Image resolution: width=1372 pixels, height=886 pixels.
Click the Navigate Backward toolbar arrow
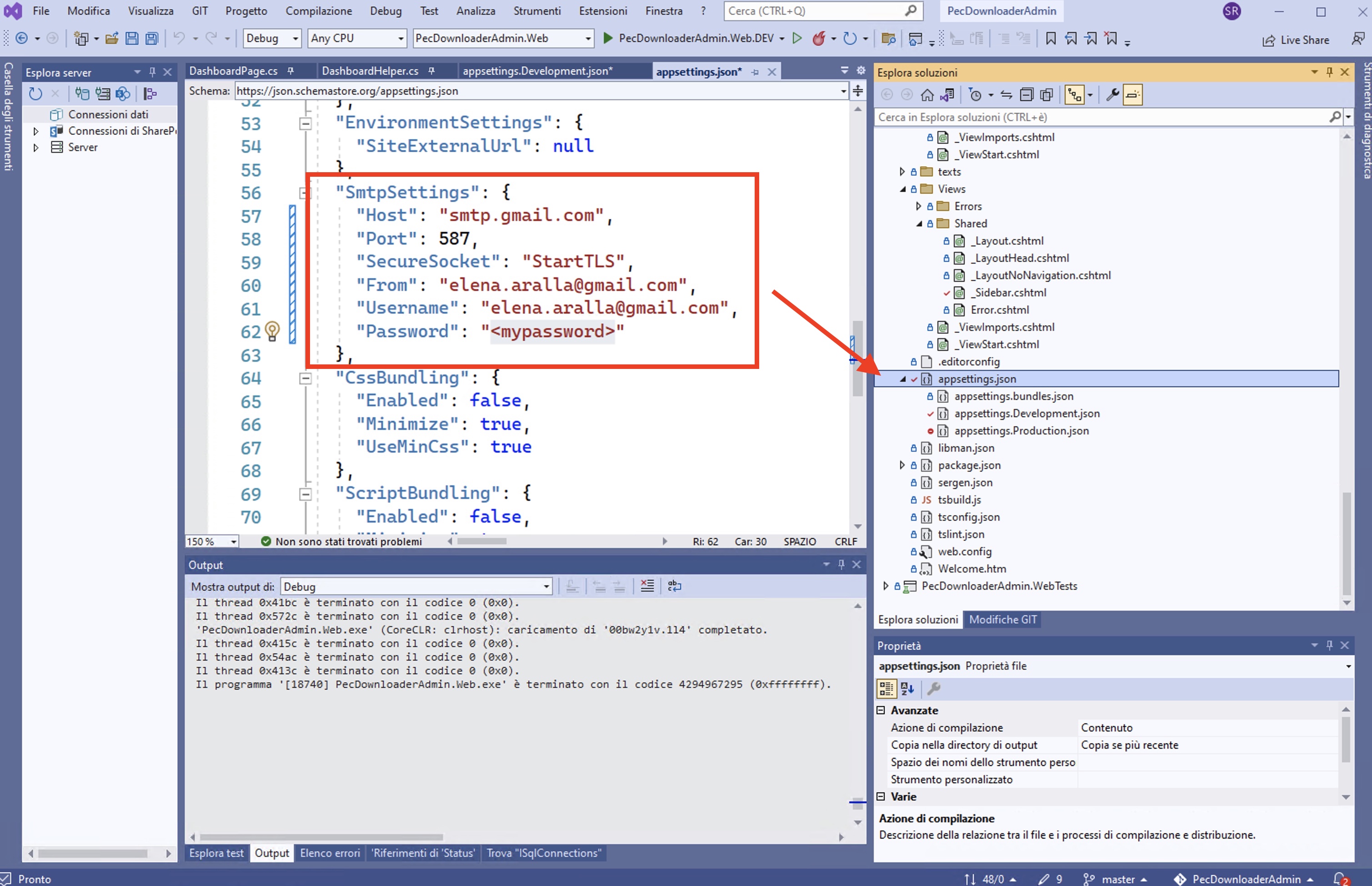pyautogui.click(x=22, y=39)
